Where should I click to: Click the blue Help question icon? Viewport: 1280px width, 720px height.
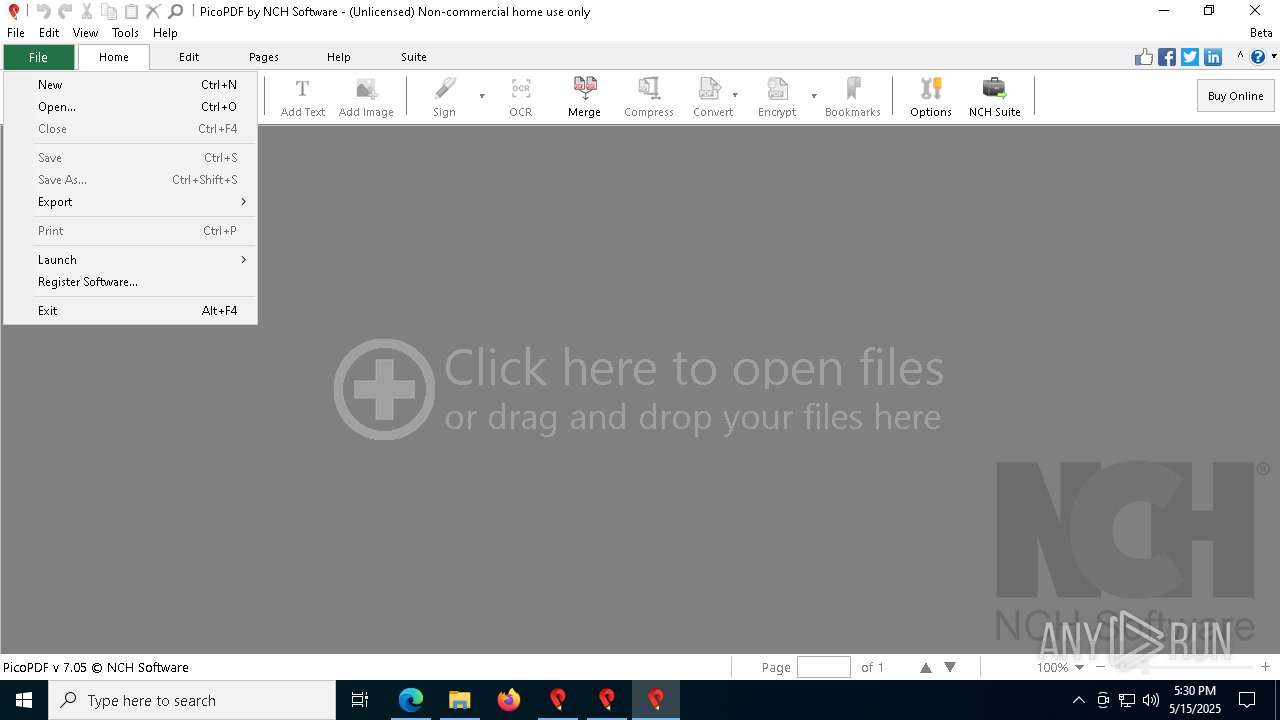[x=1258, y=57]
